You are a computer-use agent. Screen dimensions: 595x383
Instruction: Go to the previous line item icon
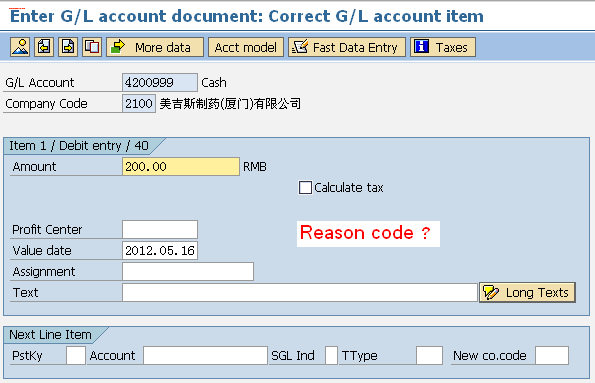coord(44,47)
